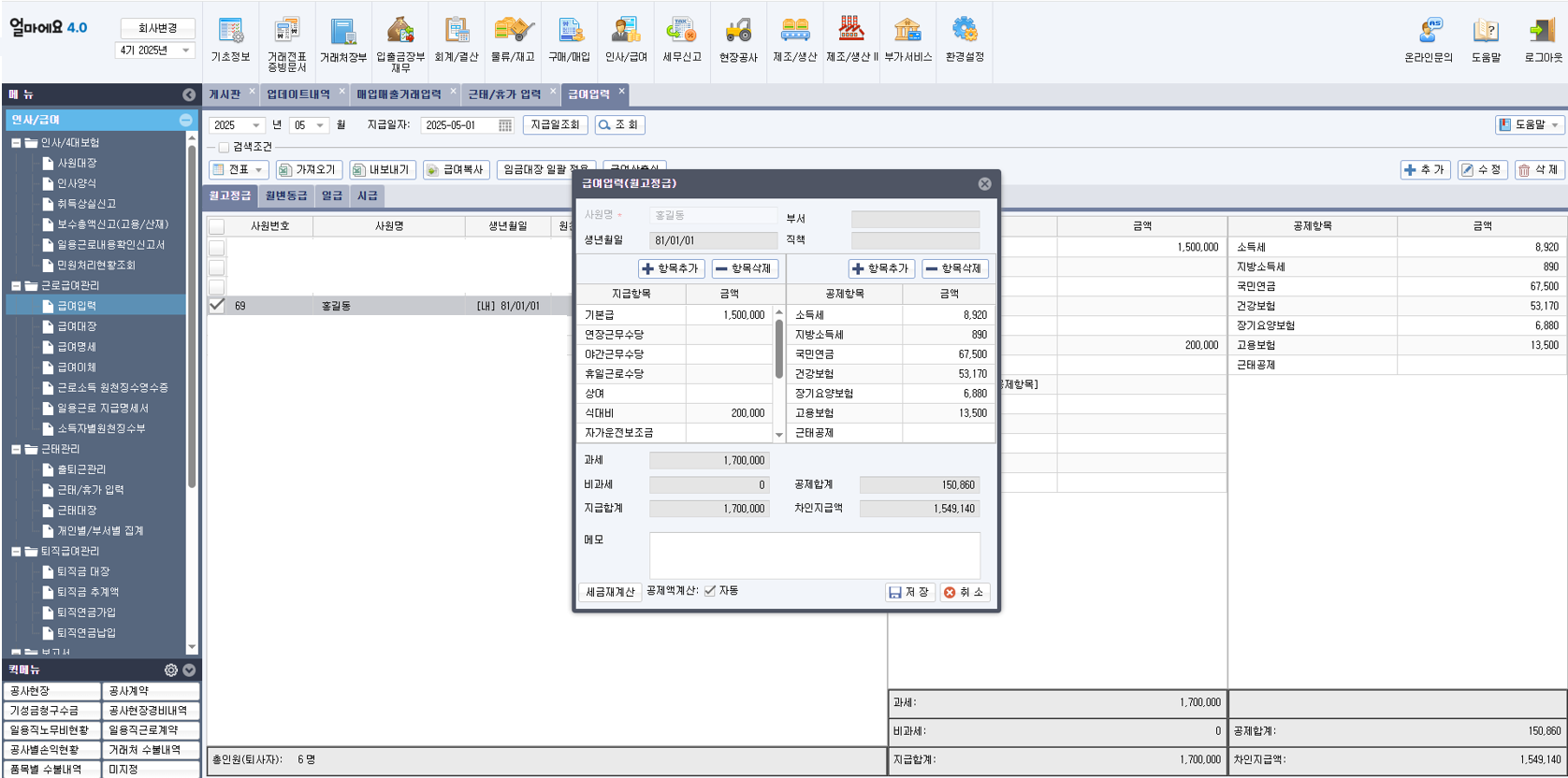The width and height of the screenshot is (1568, 778).
Task: Open the 현장공사 icon
Action: [738, 40]
